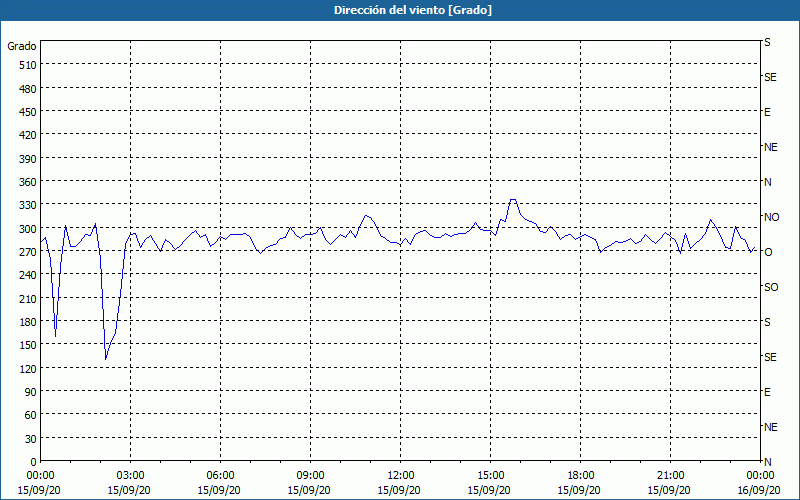The image size is (800, 500).
Task: Click the 120 degree tick label
Action: tap(28, 369)
